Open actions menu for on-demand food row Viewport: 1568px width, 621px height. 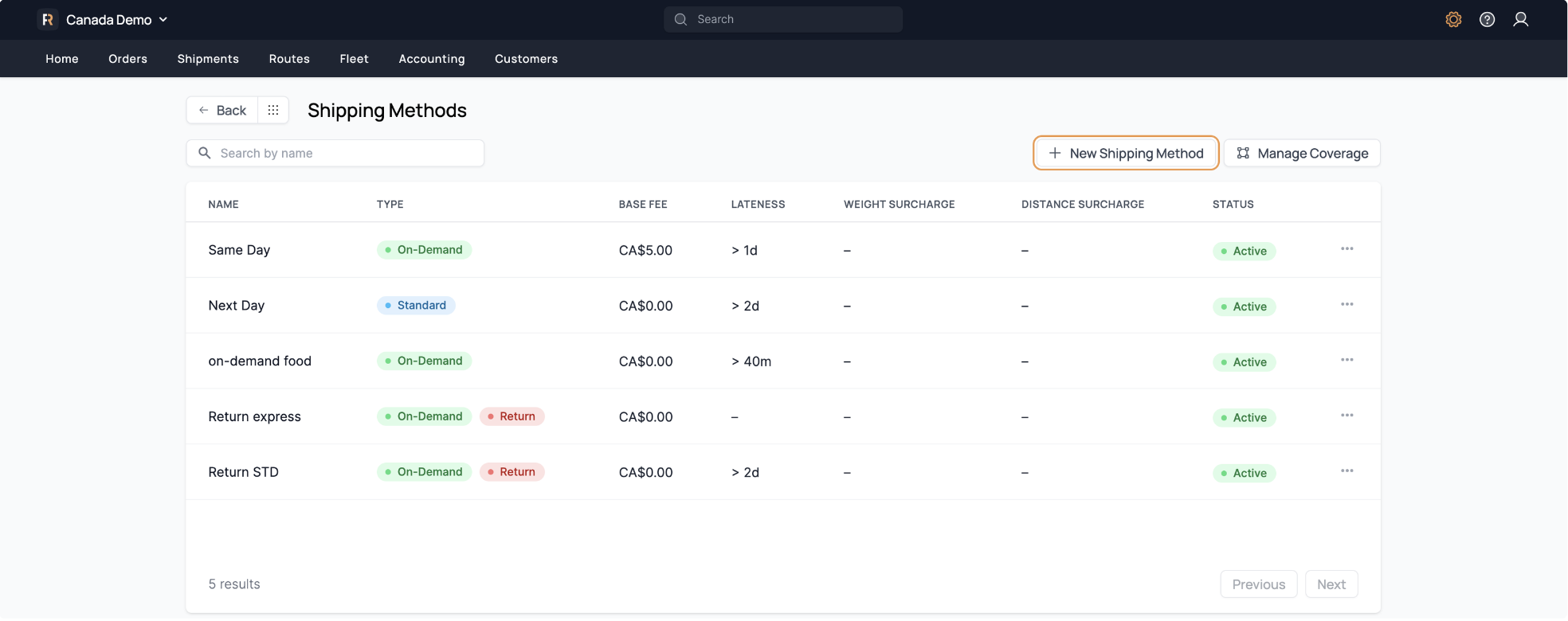[x=1347, y=360]
